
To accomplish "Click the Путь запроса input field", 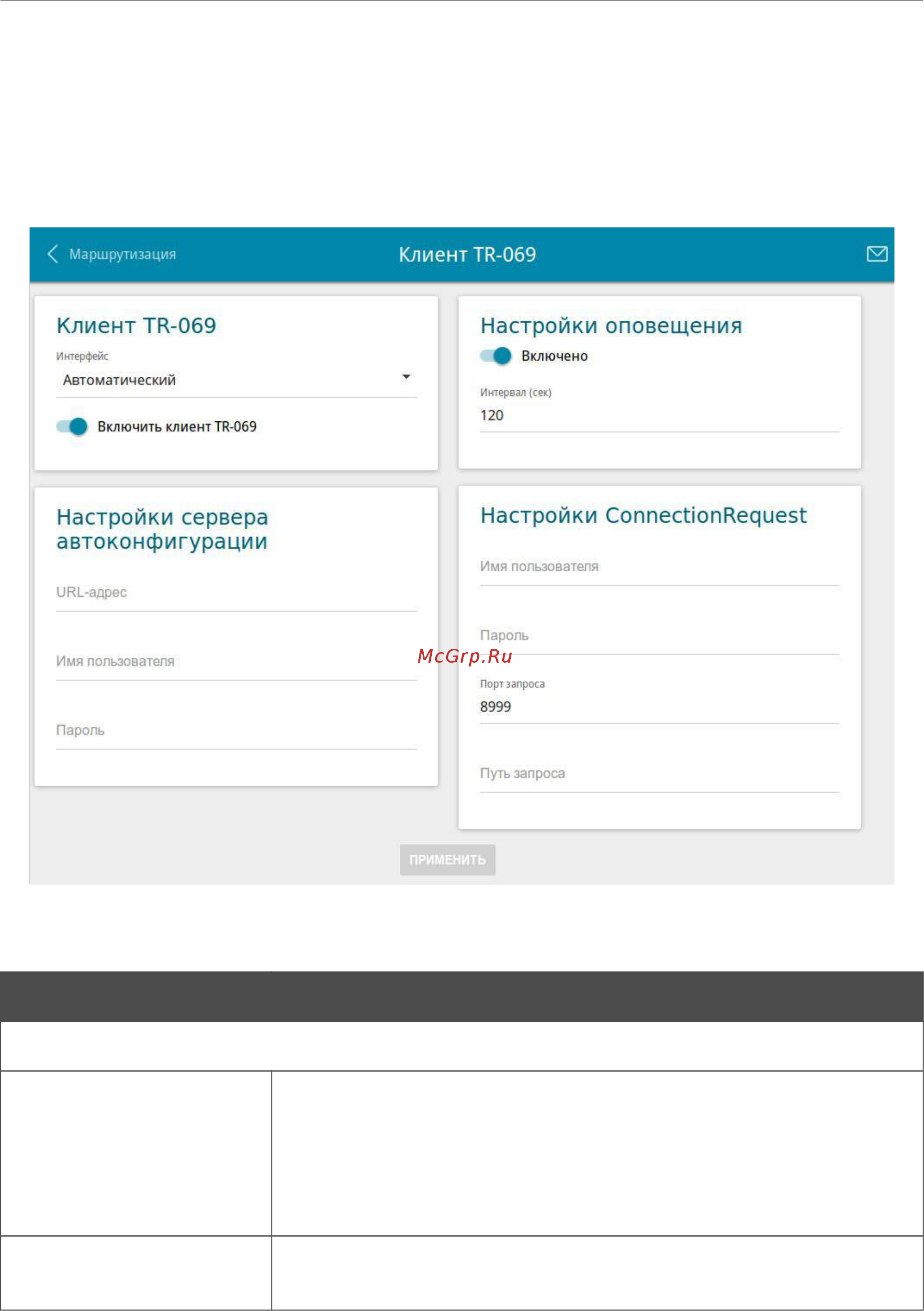I will coord(660,774).
